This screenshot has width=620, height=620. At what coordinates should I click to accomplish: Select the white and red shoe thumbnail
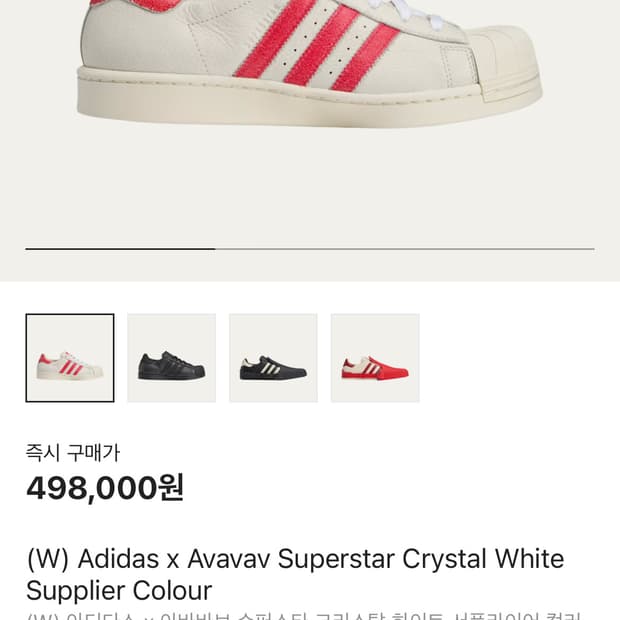70,358
